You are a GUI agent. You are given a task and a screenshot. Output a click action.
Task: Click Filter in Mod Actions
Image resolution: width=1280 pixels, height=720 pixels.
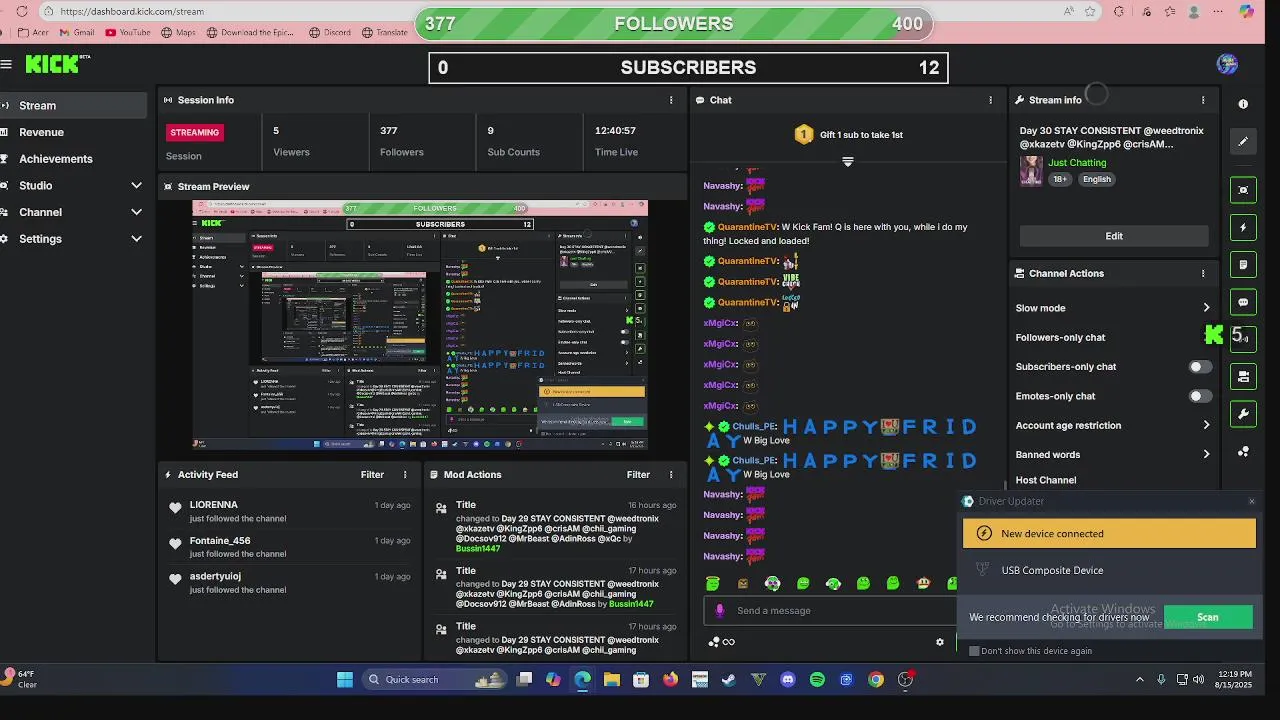(x=638, y=475)
